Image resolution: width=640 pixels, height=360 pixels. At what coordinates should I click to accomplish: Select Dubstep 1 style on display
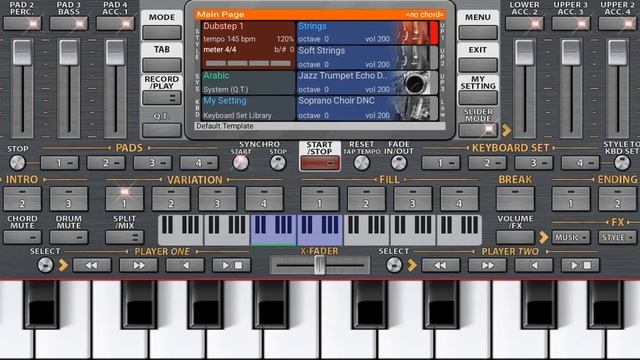[248, 45]
